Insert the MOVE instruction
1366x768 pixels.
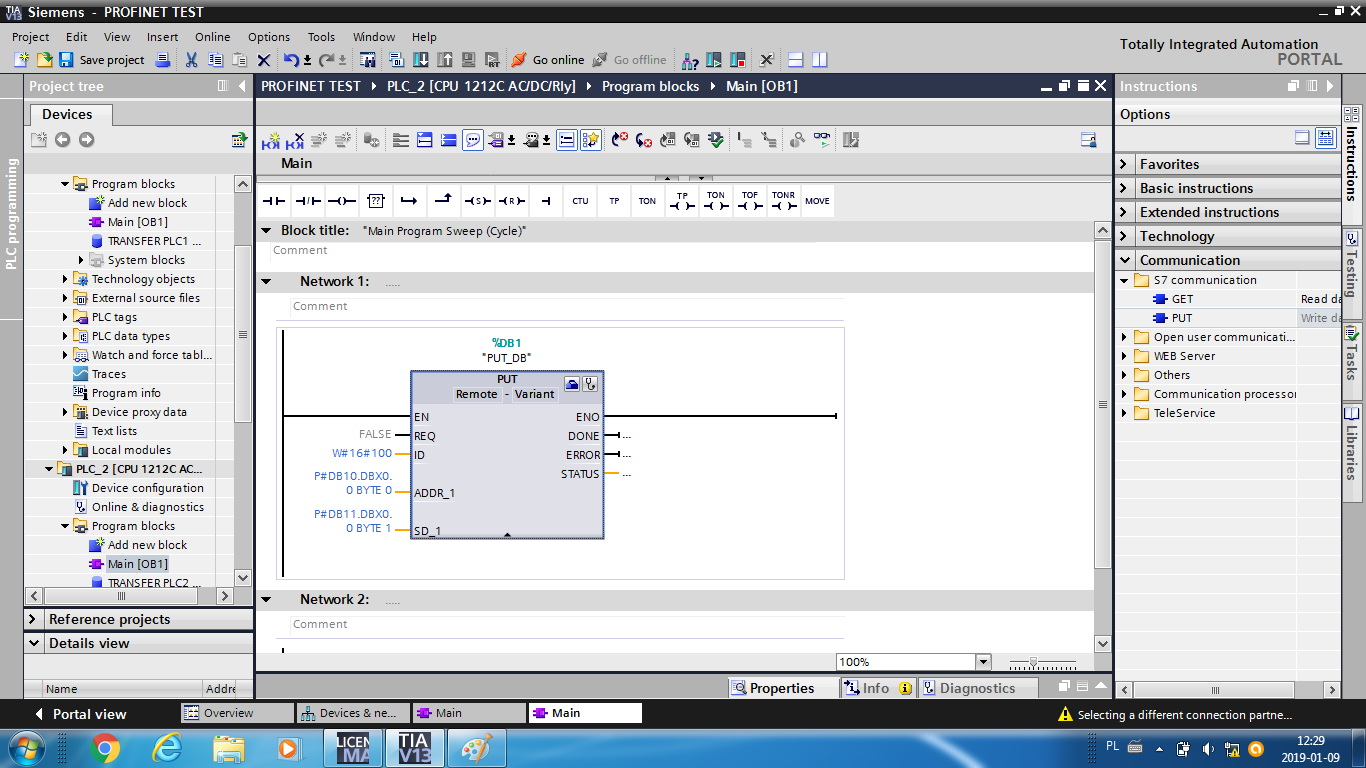tap(817, 201)
